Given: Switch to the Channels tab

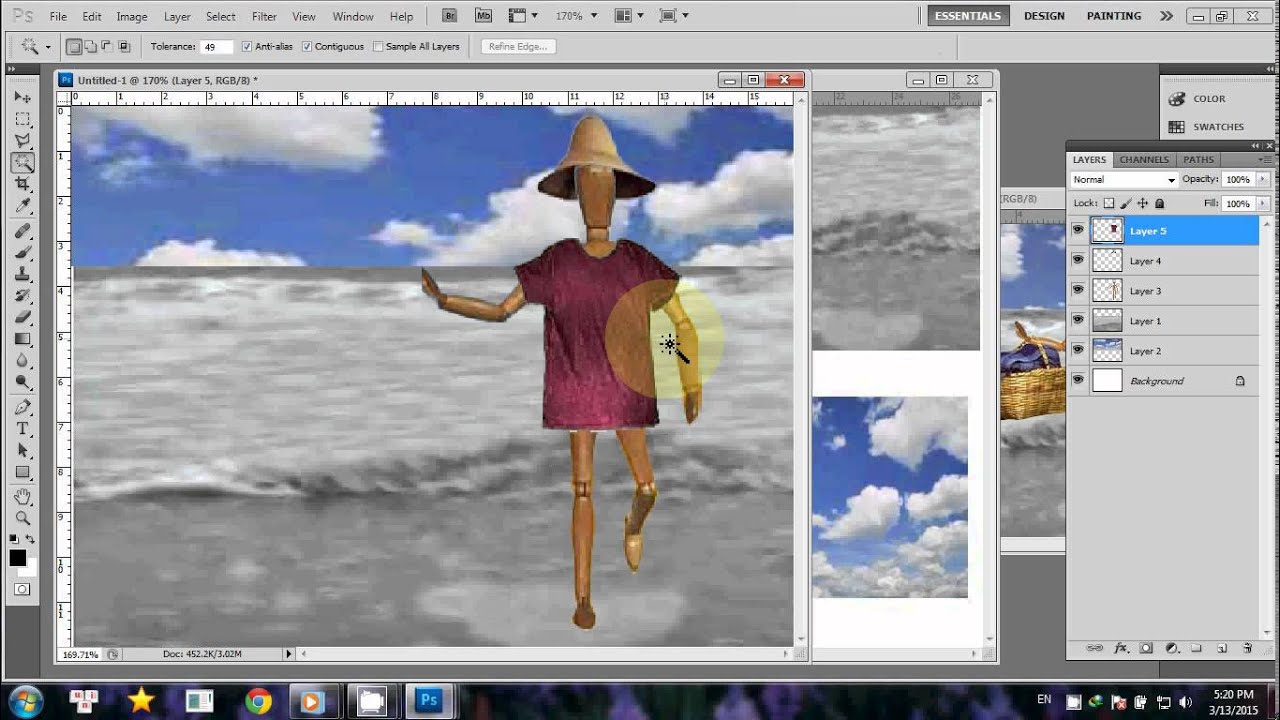Looking at the screenshot, I should pos(1144,160).
